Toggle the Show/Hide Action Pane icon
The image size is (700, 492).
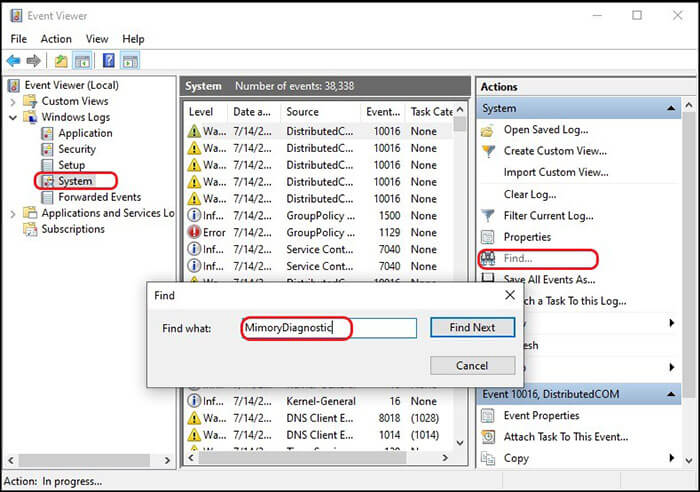click(x=130, y=60)
